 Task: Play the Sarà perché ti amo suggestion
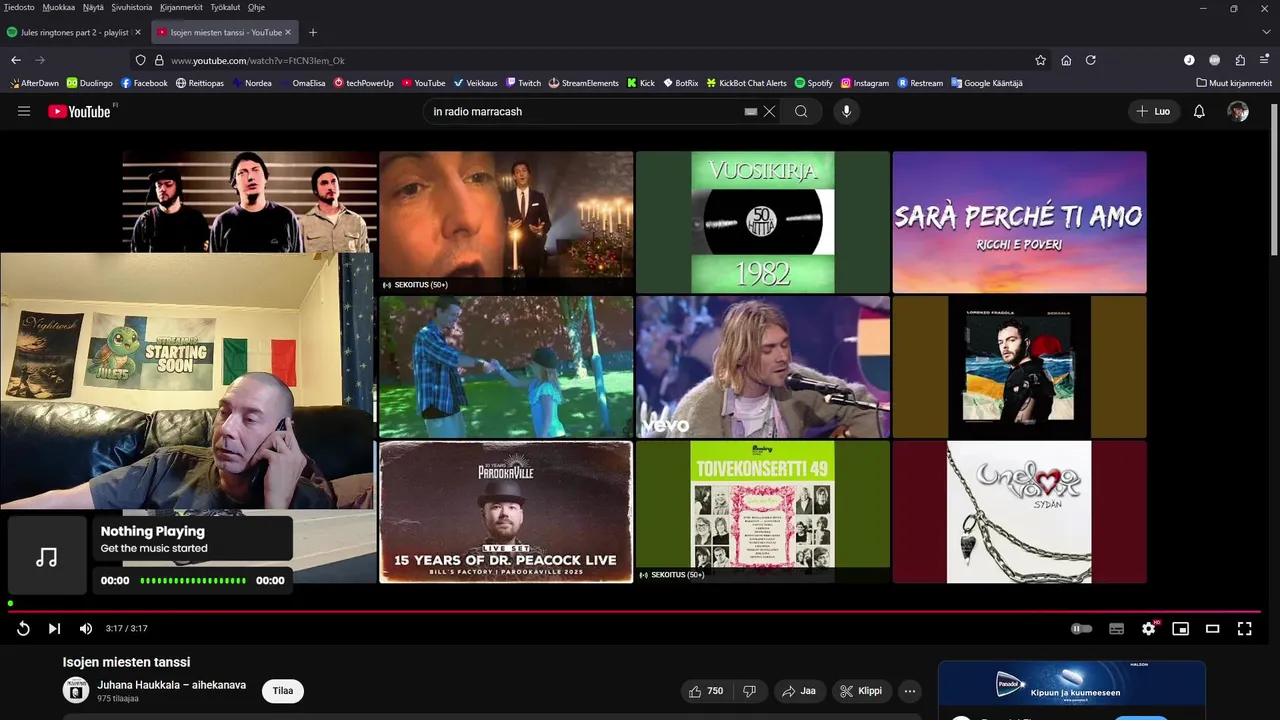(x=1019, y=222)
